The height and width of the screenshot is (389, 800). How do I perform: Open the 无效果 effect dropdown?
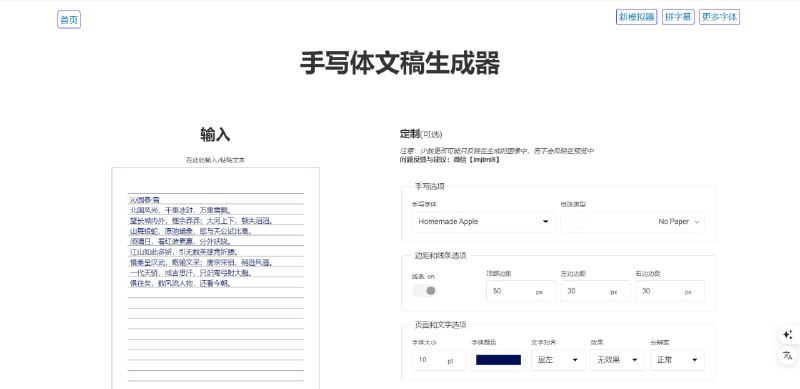pyautogui.click(x=617, y=360)
